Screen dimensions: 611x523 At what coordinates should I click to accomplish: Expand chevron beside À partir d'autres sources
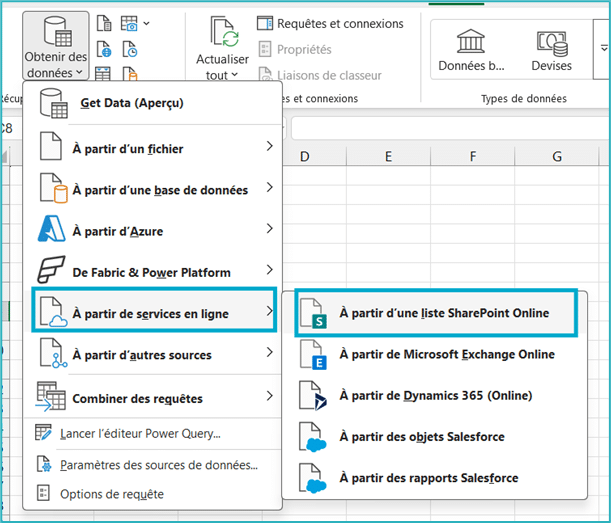[x=270, y=352]
